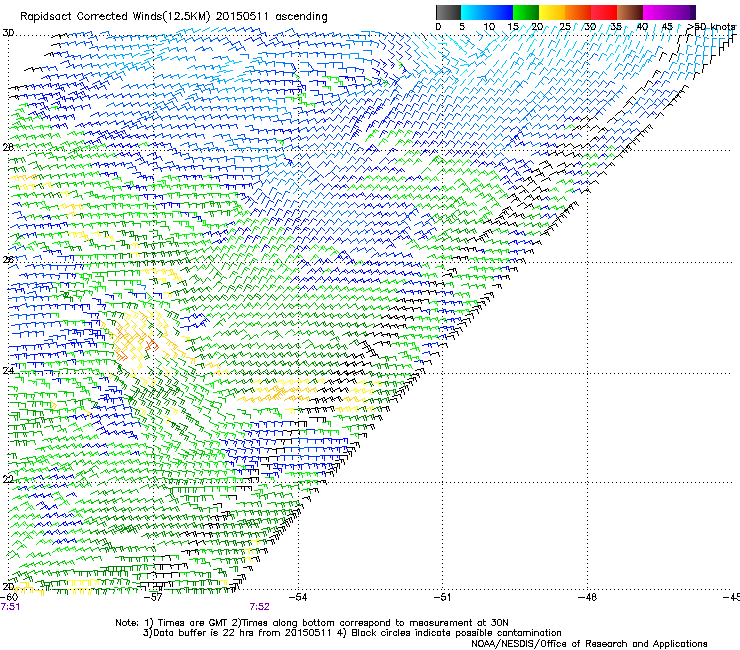Click the legend tick label '40'
Screen dimensions: 740x650
pos(642,27)
